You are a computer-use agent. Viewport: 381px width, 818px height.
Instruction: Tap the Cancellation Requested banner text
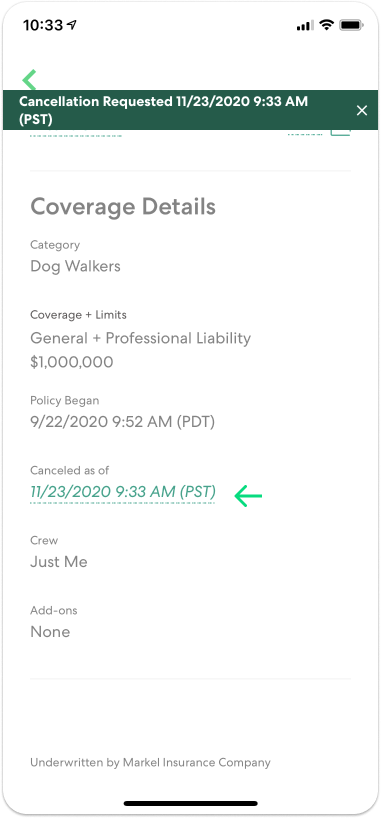[163, 110]
